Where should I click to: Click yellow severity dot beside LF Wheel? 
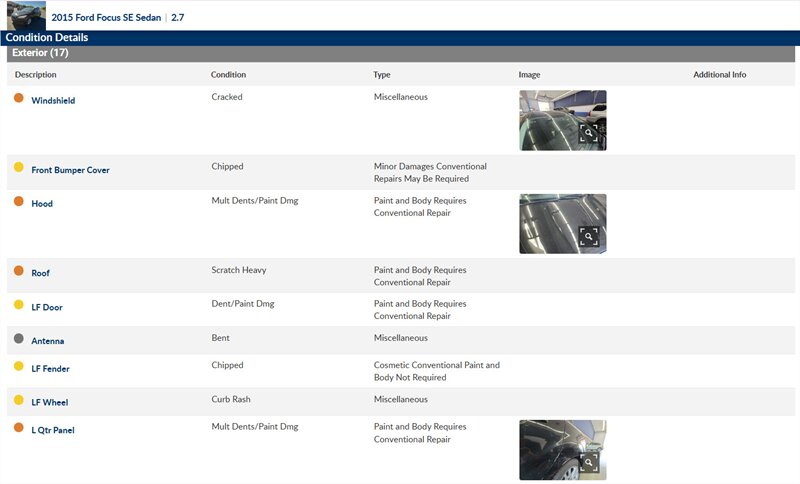[x=18, y=401]
